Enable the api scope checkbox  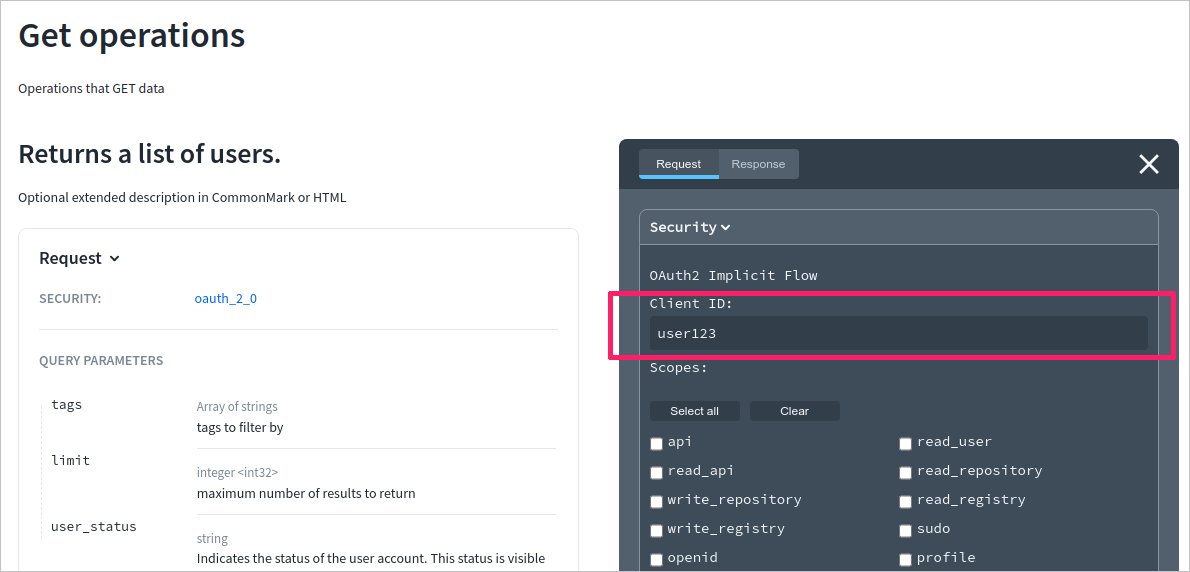tap(657, 443)
